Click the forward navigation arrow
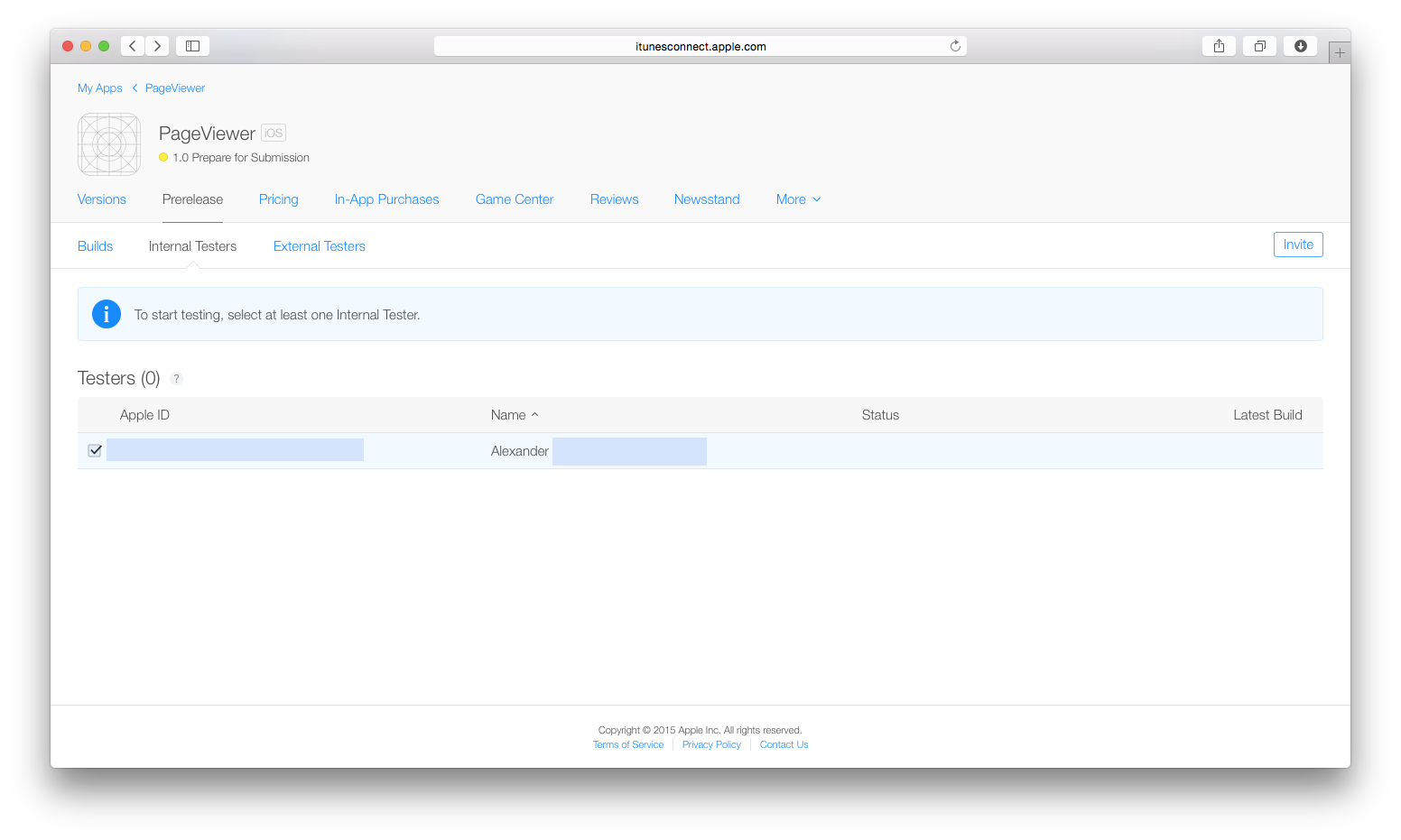 click(x=157, y=45)
